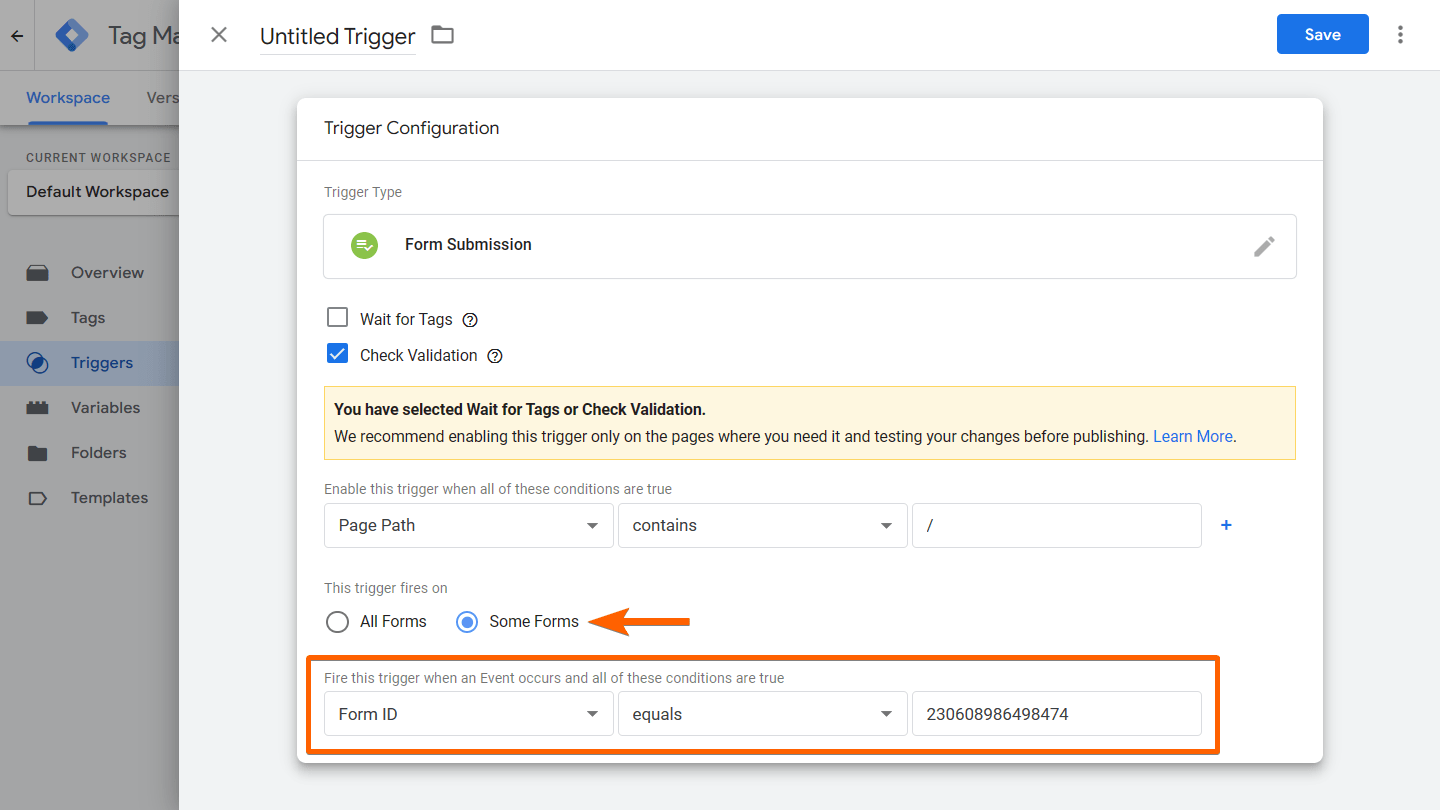Click the folder icon beside Untitled Trigger

click(x=442, y=35)
